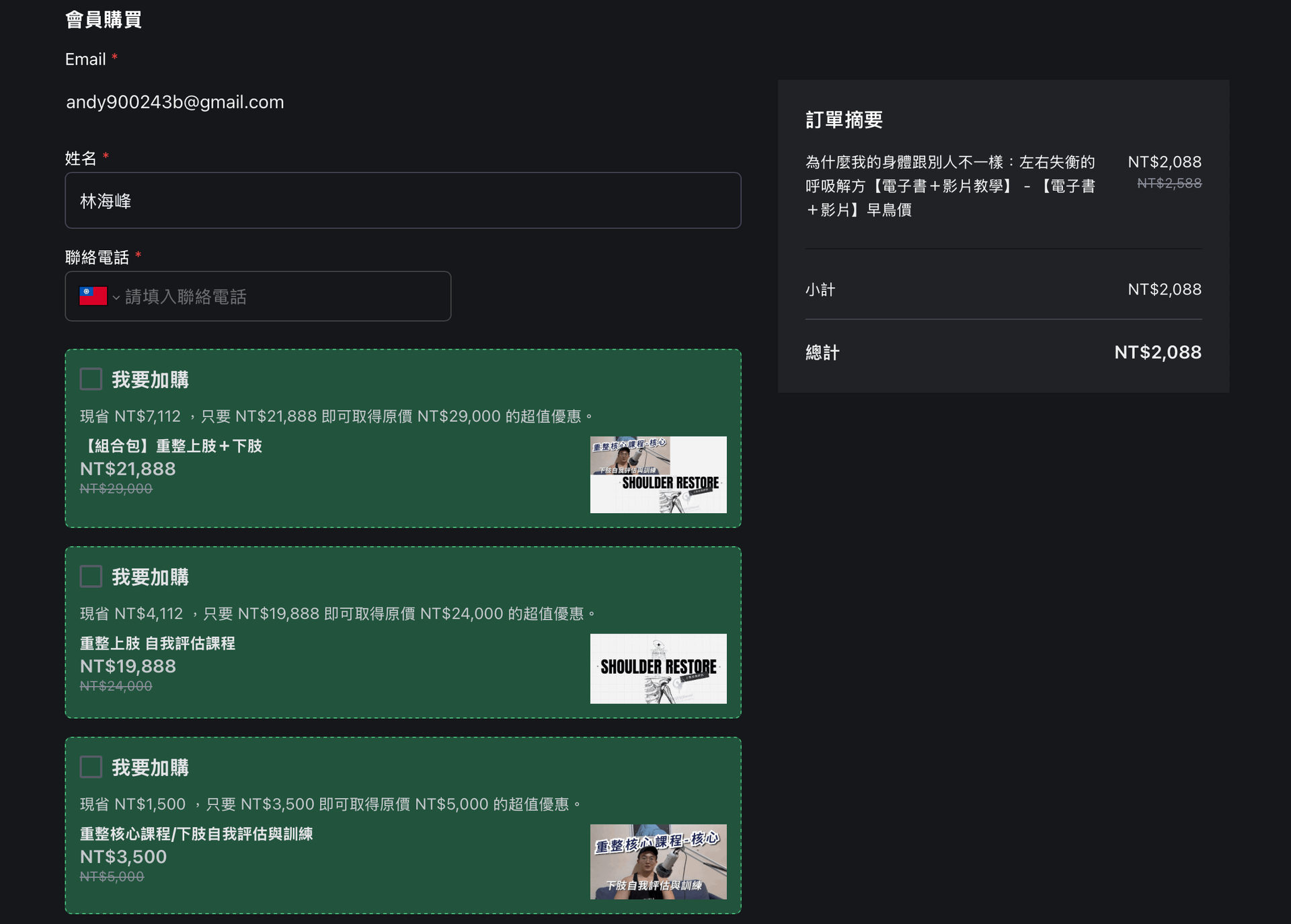Click the 總計 NT$2,088 total amount
This screenshot has height=924, width=1291.
tap(1157, 352)
